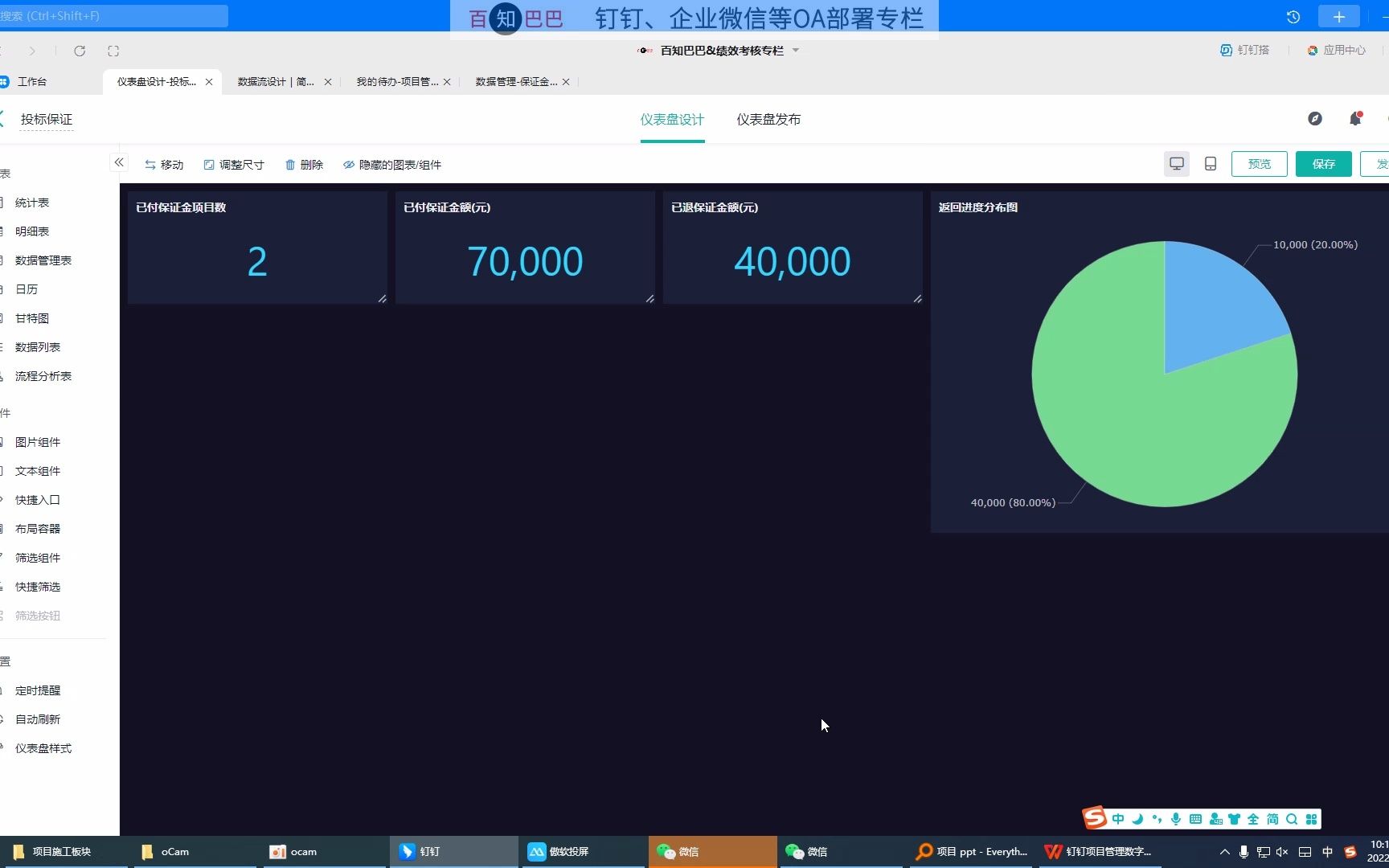Open oCam folder in the taskbar
The width and height of the screenshot is (1389, 868).
[195, 852]
